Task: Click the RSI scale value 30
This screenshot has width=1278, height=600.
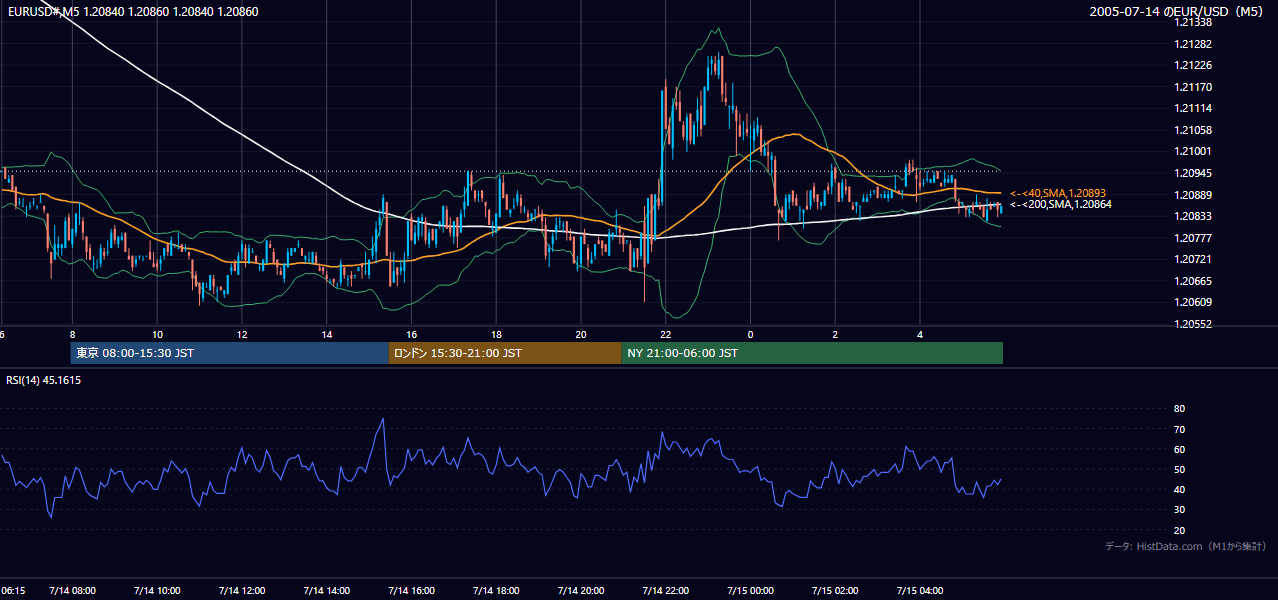Action: tap(1179, 510)
